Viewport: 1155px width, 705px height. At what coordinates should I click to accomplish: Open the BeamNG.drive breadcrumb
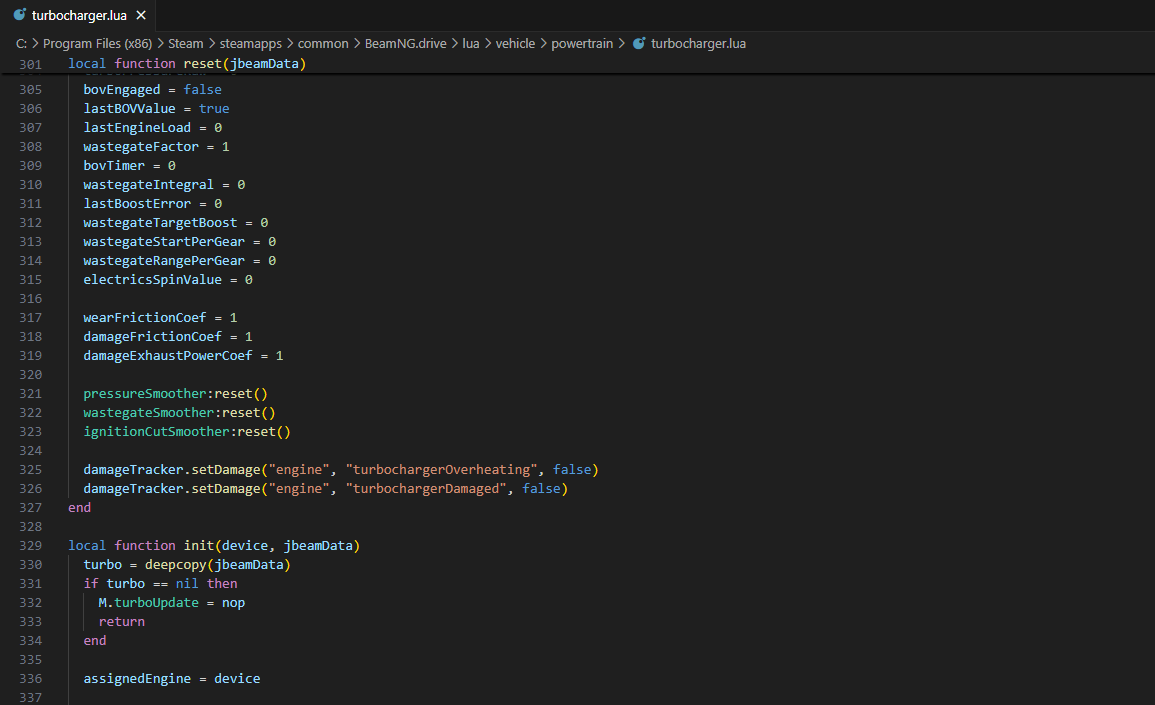(404, 43)
